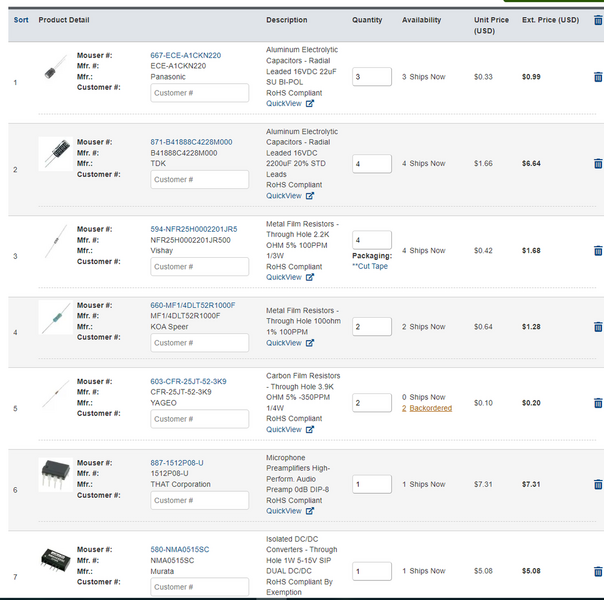Remove the Vishay 2.2K resistor from cart

(597, 251)
